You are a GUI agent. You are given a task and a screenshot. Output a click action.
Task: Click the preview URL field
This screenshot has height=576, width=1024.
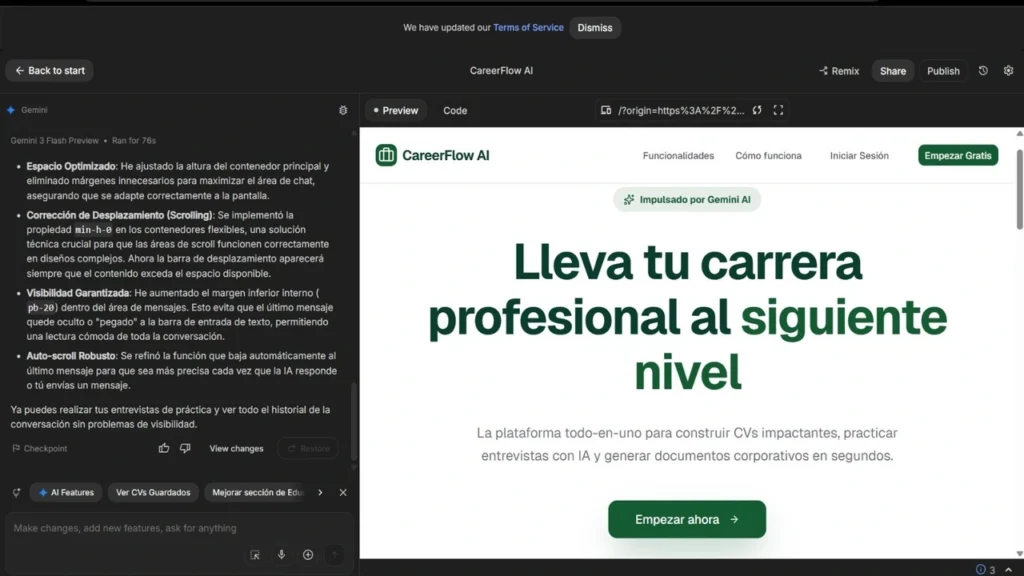click(681, 110)
